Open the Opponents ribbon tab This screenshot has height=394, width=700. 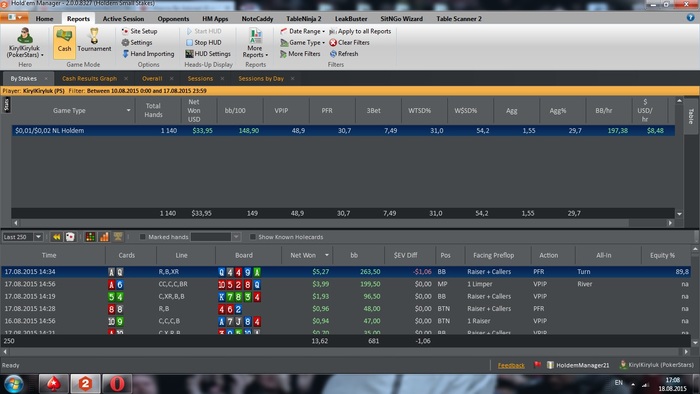[173, 19]
